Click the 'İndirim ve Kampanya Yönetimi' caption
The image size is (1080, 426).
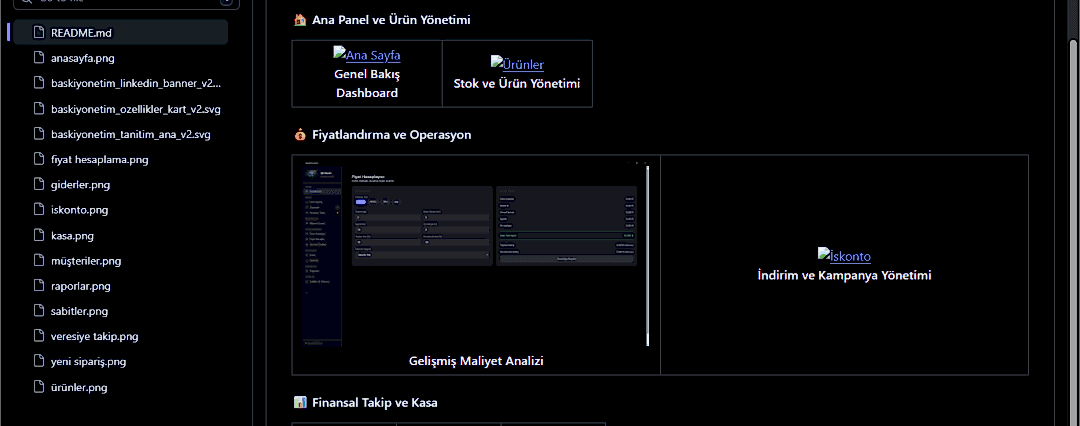coord(844,276)
